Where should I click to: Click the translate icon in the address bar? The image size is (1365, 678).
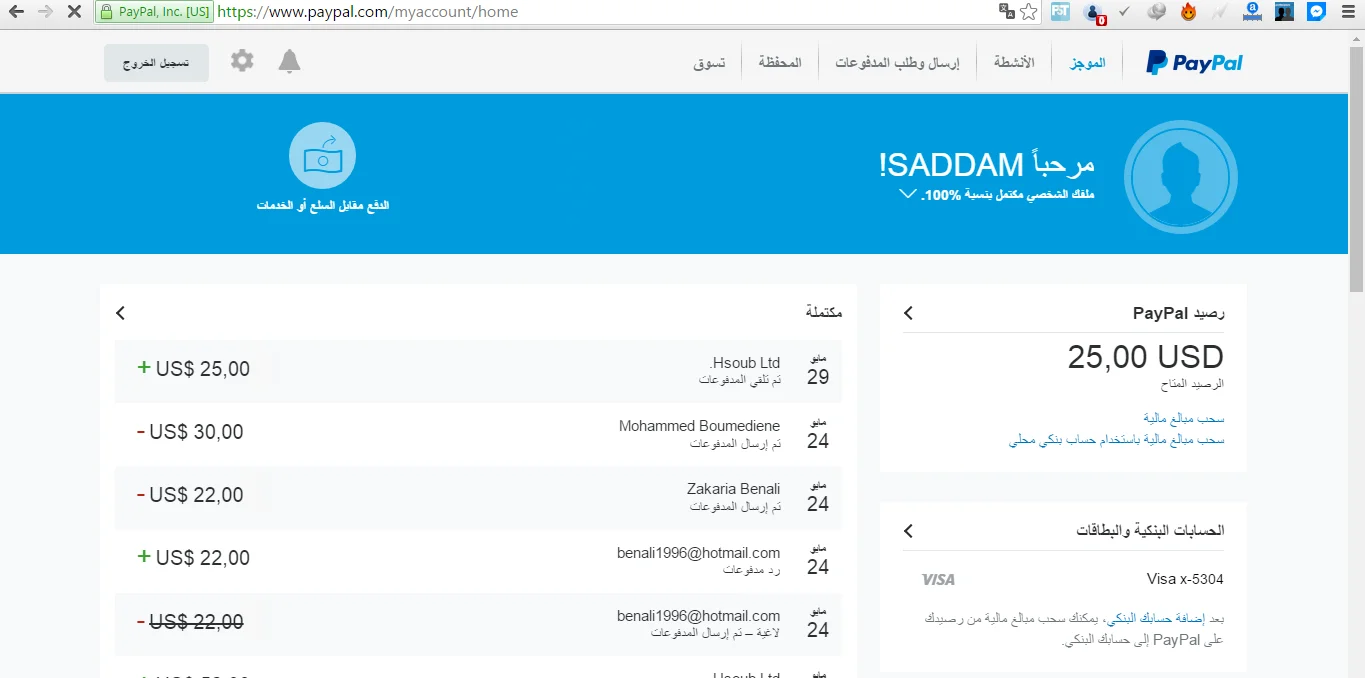pyautogui.click(x=1006, y=12)
